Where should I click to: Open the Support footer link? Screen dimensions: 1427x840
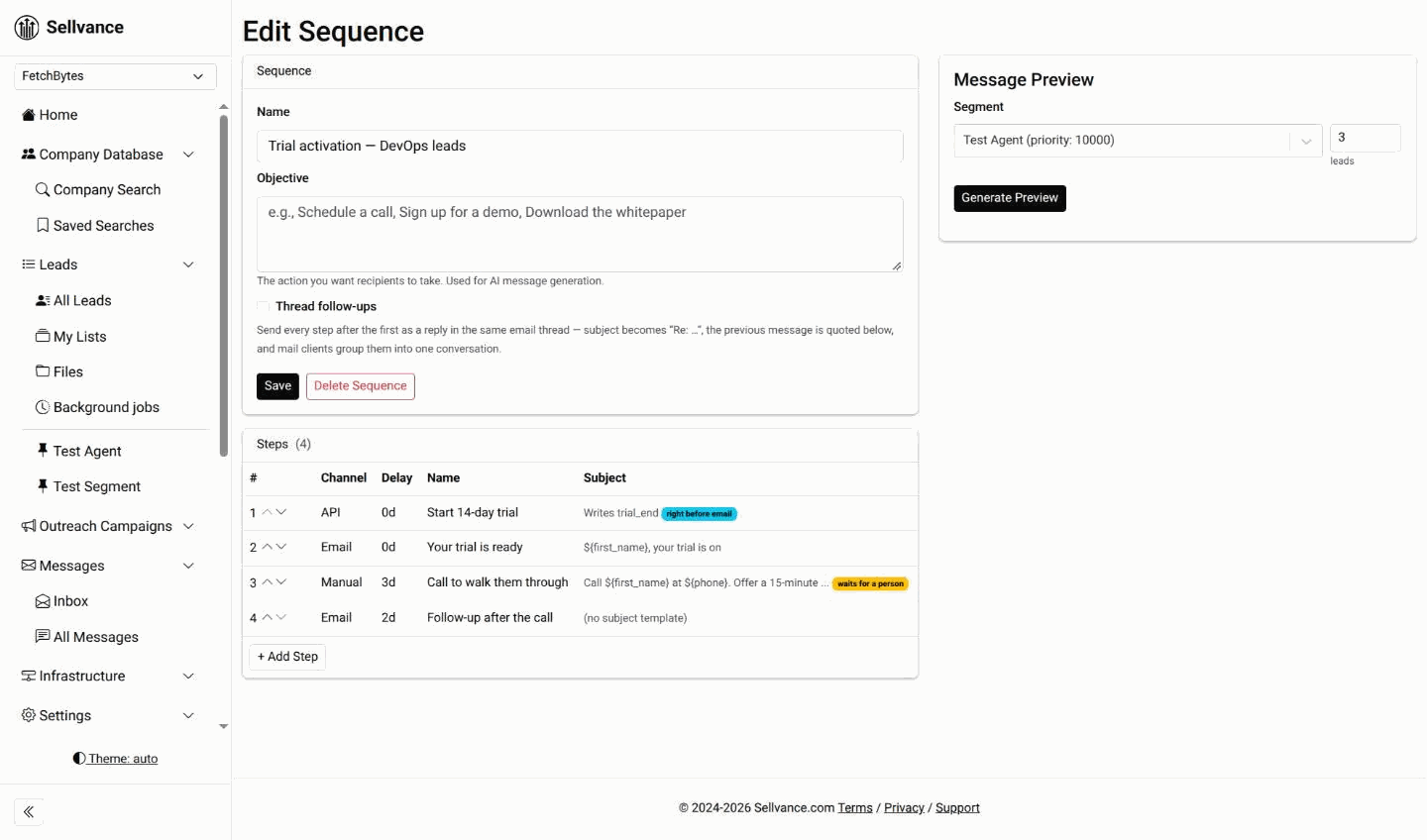[957, 808]
